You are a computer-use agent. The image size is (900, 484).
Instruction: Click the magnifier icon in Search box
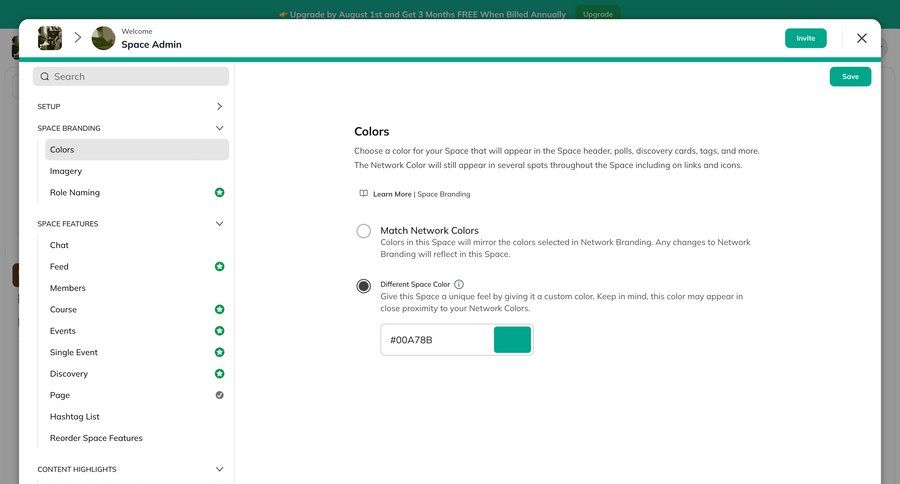[45, 76]
